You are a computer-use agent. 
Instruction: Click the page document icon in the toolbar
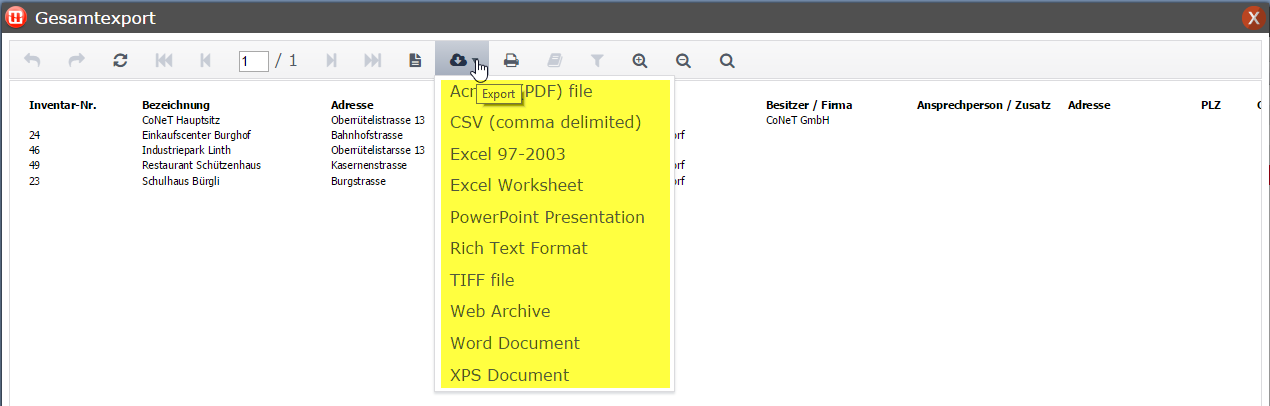click(415, 61)
